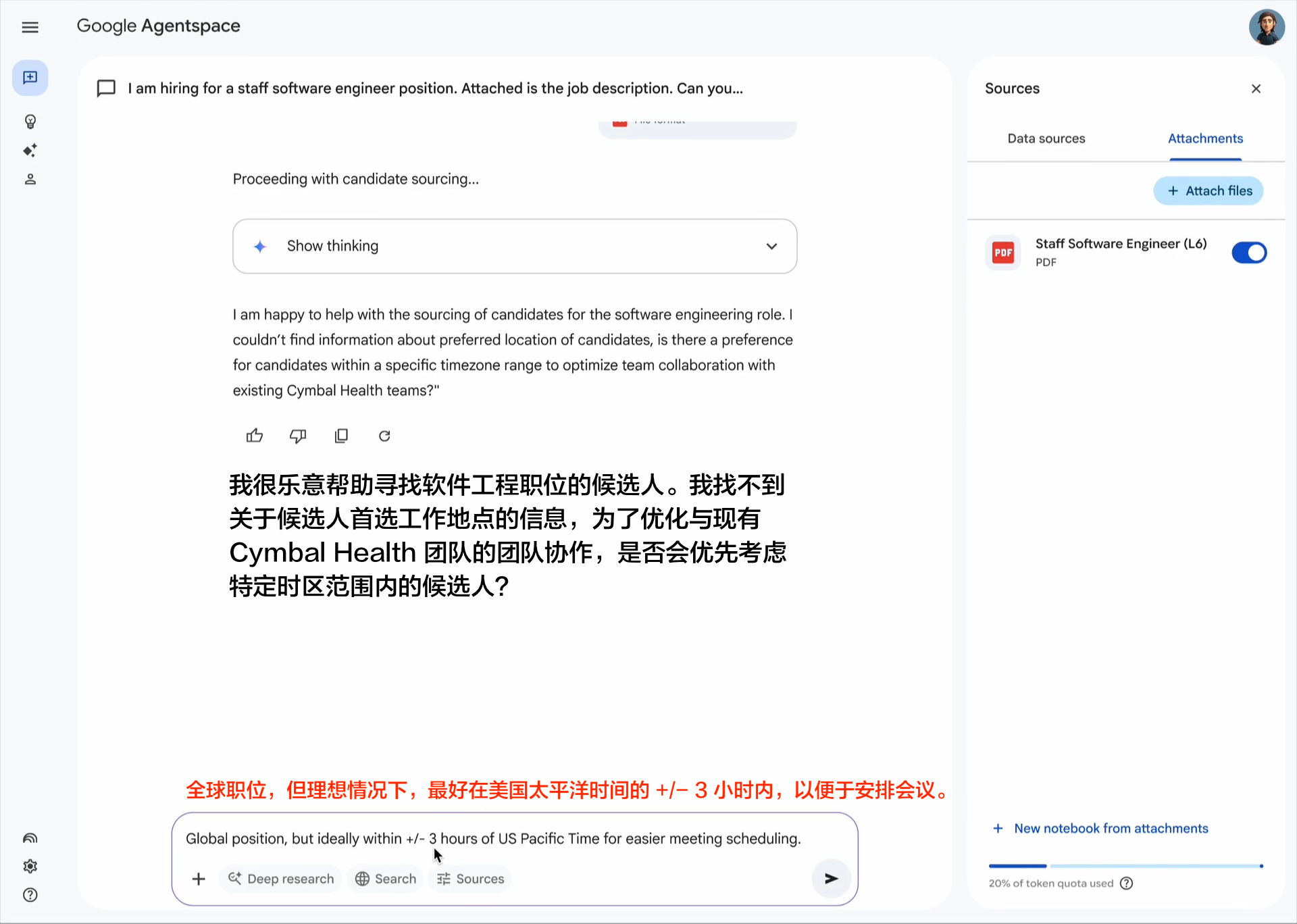Select the Attachments tab
1297x924 pixels.
pos(1205,138)
